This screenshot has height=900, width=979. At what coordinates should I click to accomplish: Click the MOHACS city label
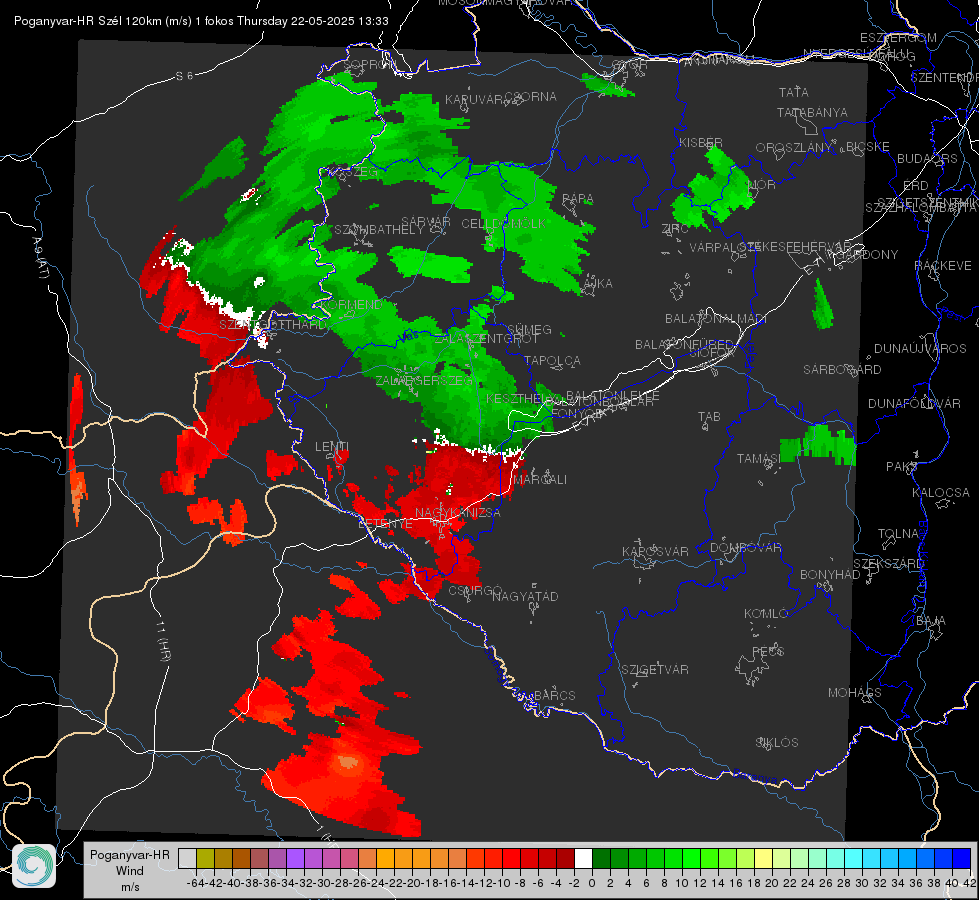[854, 693]
